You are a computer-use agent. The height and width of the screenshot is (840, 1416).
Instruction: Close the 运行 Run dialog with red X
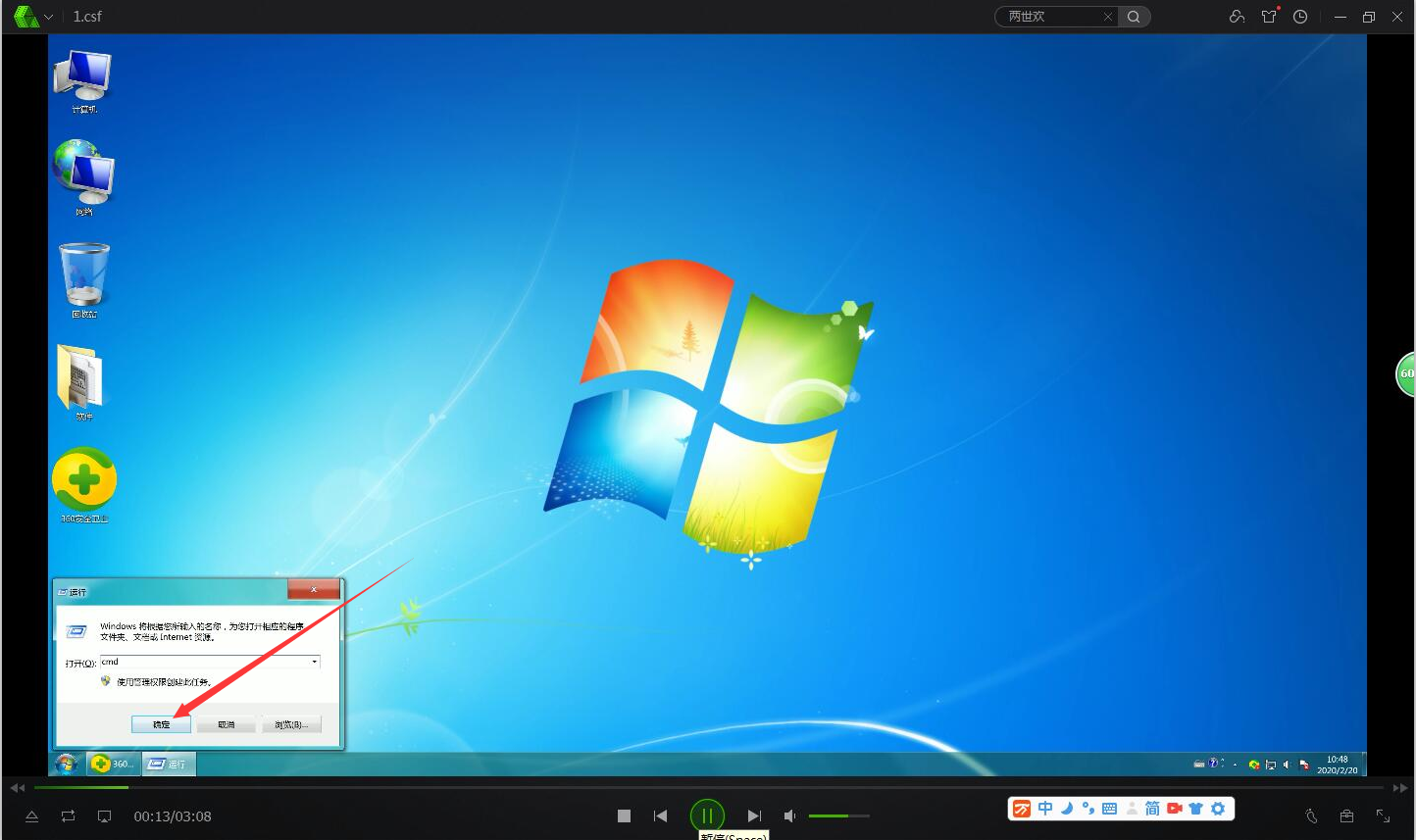point(314,588)
